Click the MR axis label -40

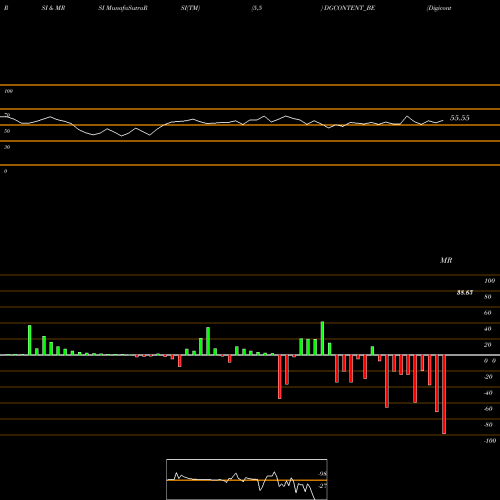488,393
